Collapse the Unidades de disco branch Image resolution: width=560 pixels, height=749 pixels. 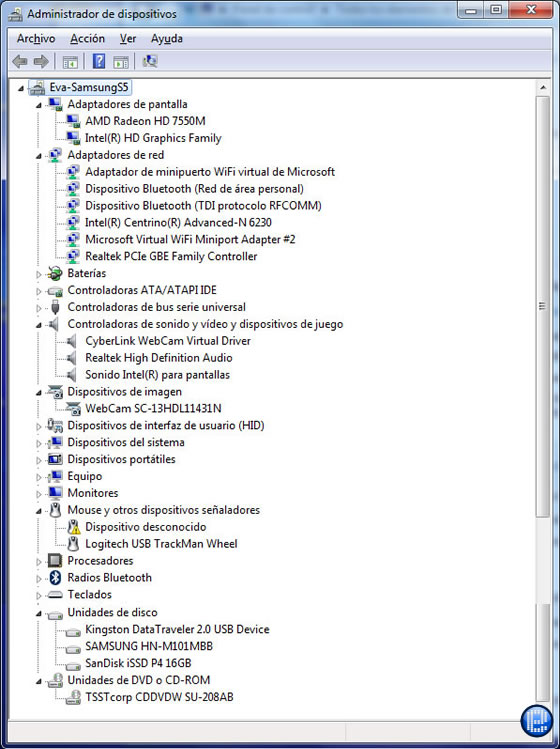click(39, 613)
